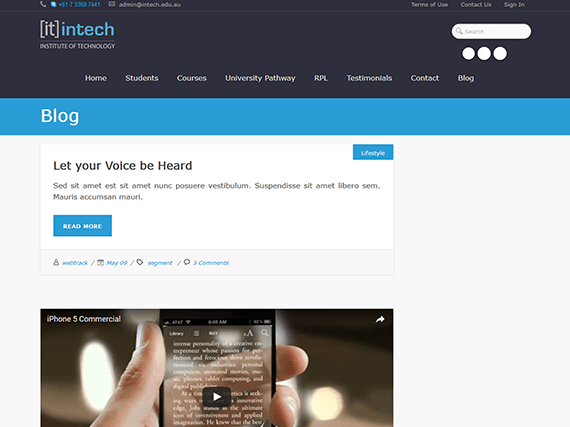Image resolution: width=570 pixels, height=427 pixels.
Task: Click the phone icon in top bar
Action: [43, 4]
